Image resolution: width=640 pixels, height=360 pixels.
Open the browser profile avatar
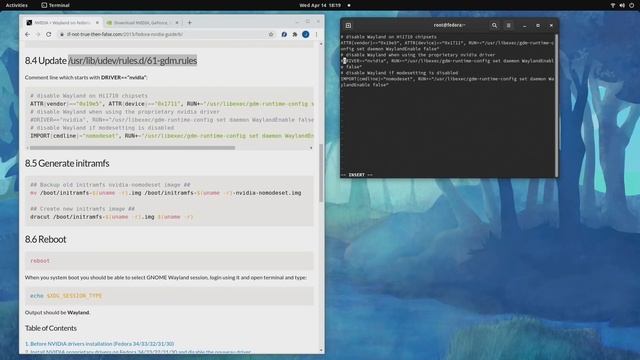tap(306, 34)
